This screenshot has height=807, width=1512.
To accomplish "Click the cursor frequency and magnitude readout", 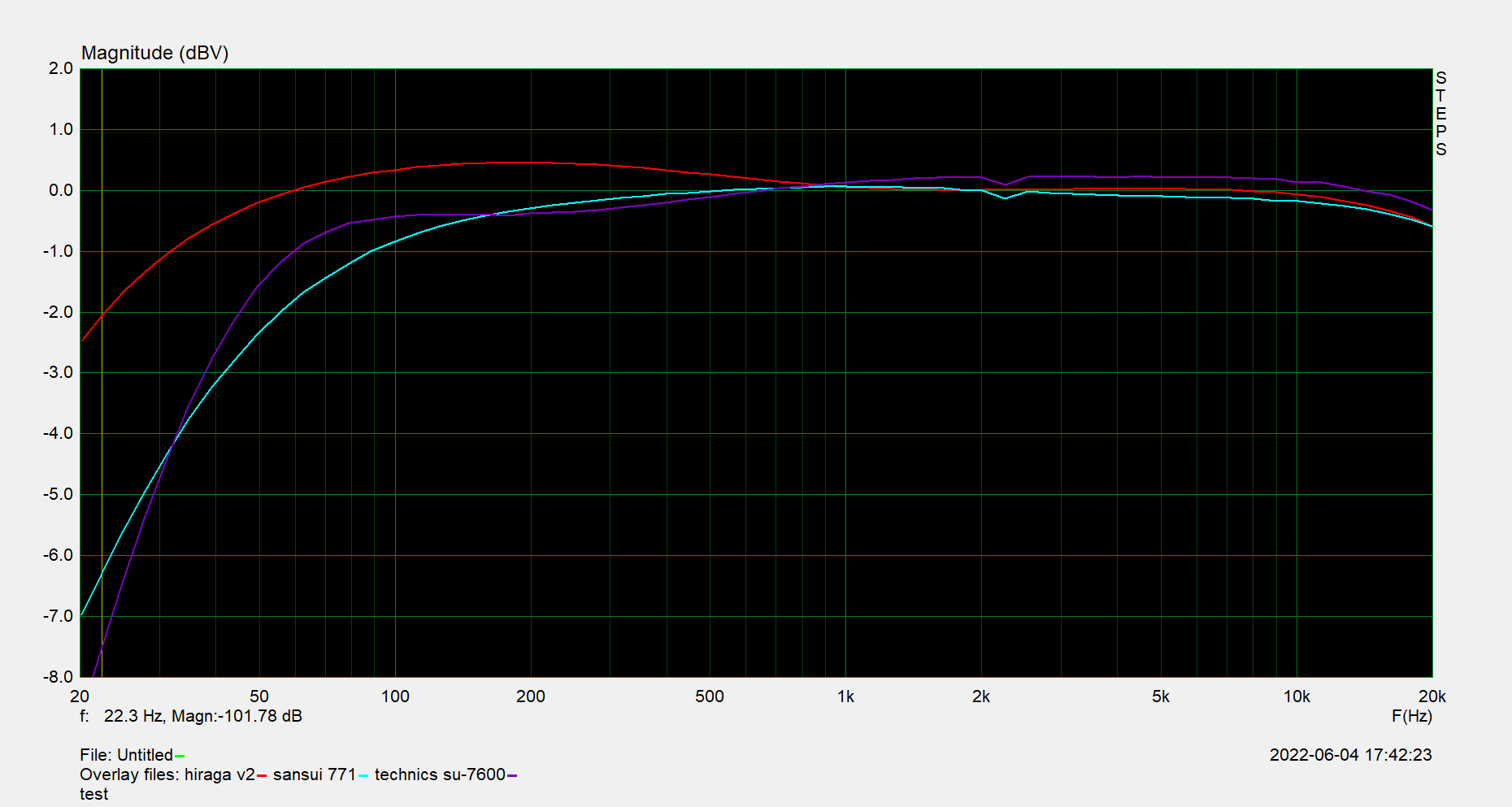I will coord(191,716).
